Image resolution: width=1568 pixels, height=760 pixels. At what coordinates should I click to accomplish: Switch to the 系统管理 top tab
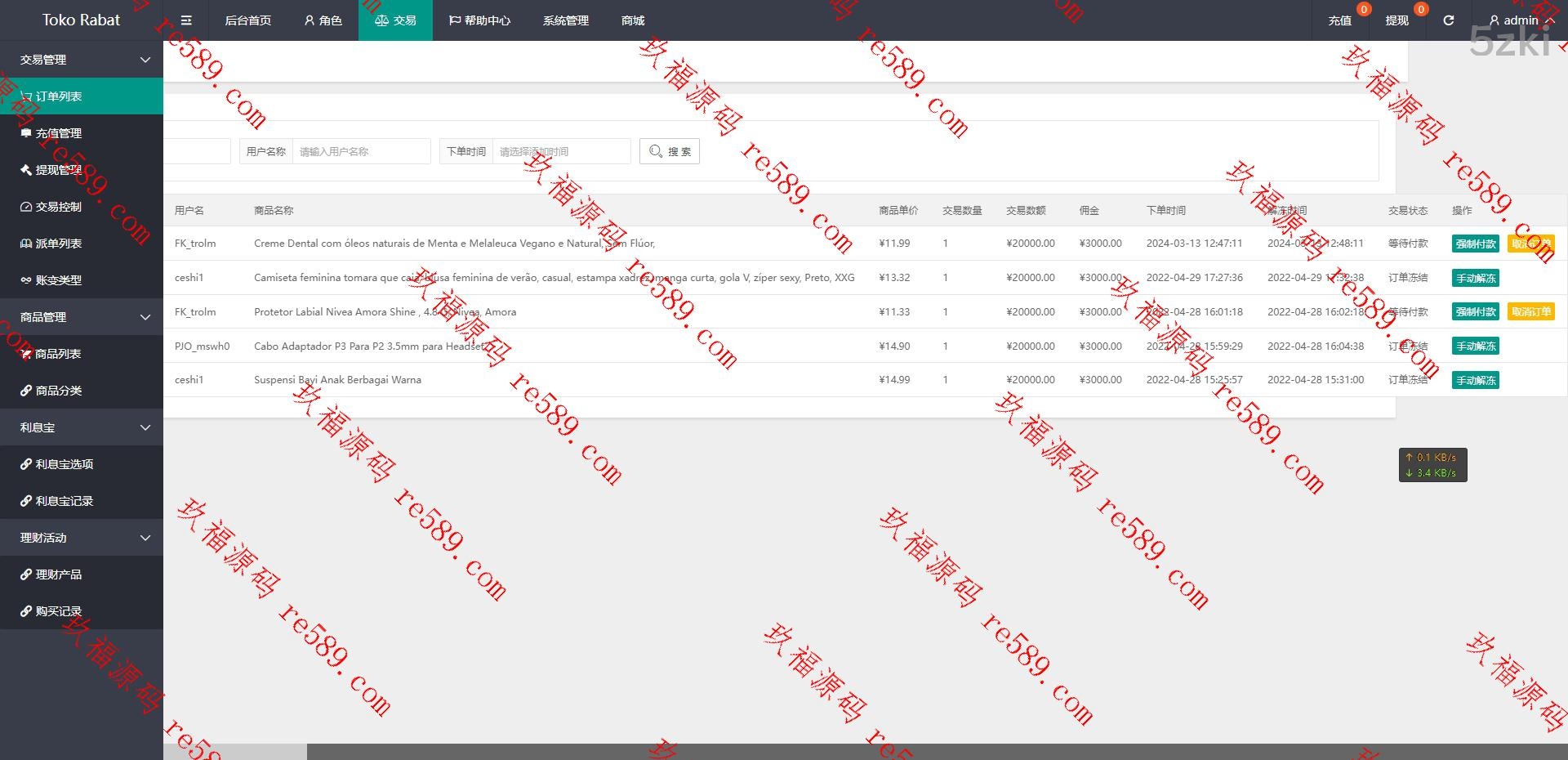565,20
